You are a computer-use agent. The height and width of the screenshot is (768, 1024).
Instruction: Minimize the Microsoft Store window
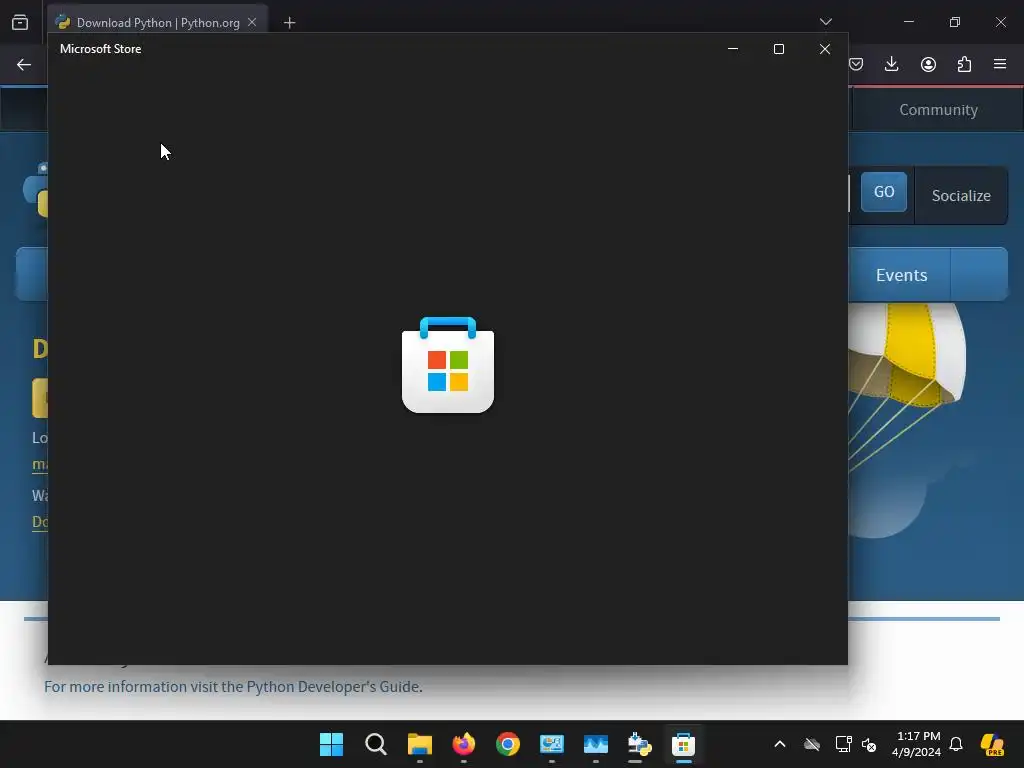(733, 49)
